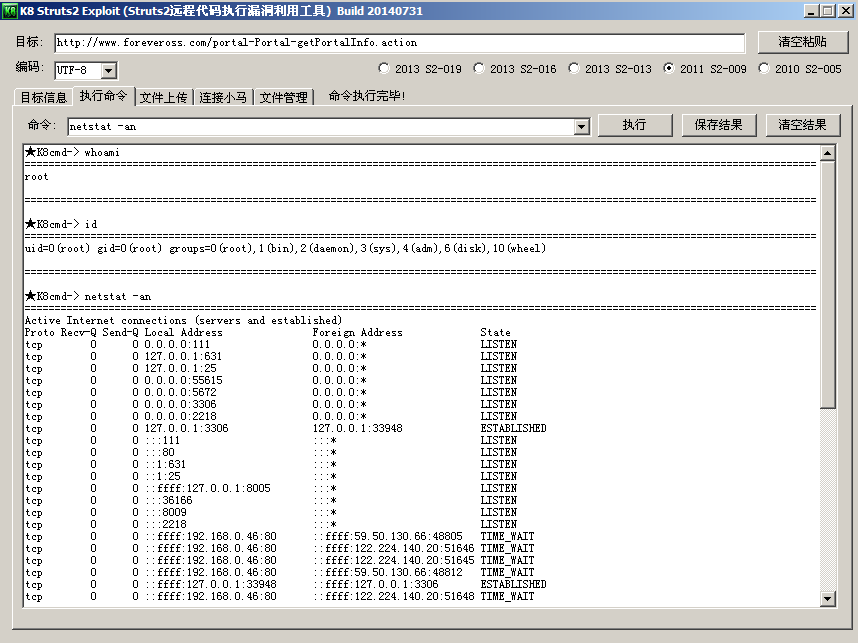
Task: Click the K8cmd-> netstat -an line
Action: (88, 297)
